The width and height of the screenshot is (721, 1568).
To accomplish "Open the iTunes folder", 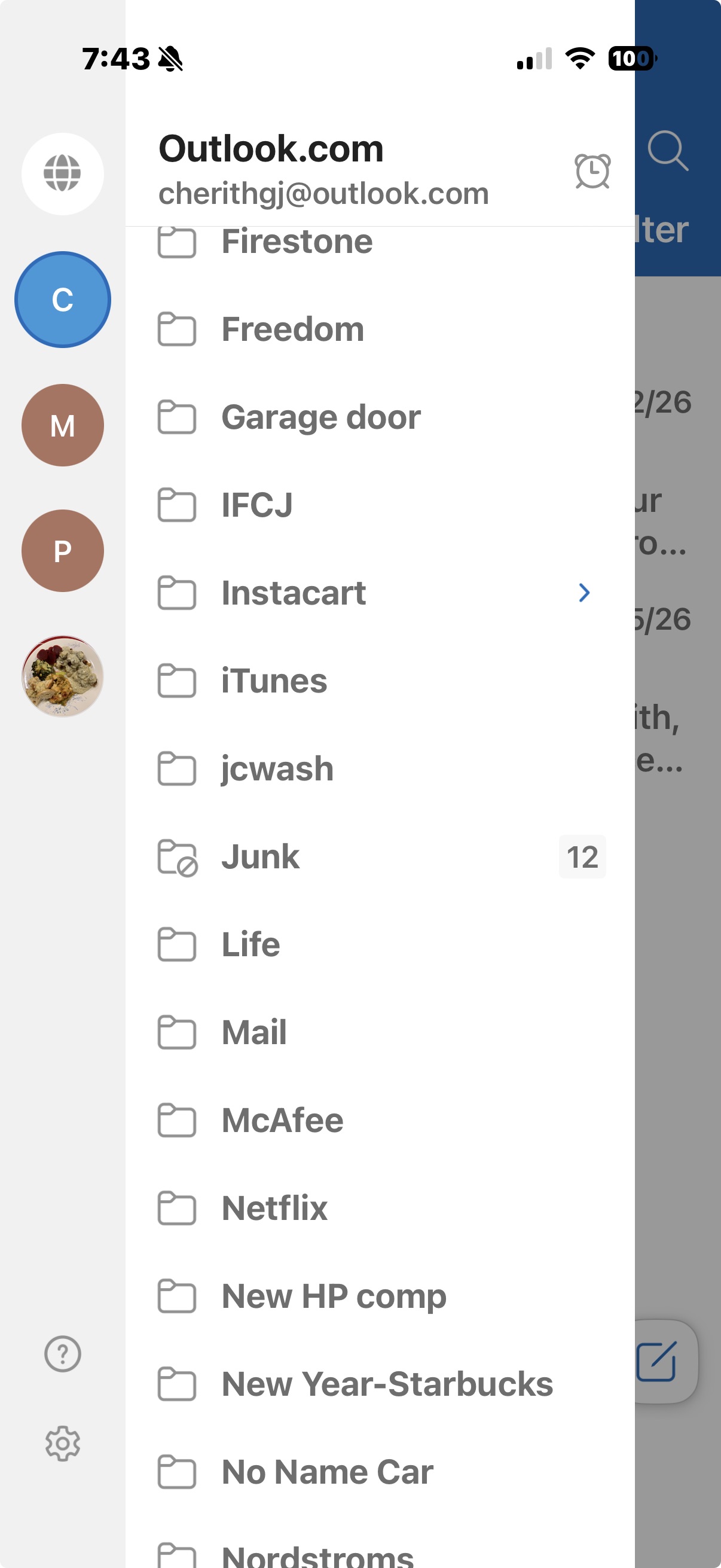I will (x=380, y=681).
